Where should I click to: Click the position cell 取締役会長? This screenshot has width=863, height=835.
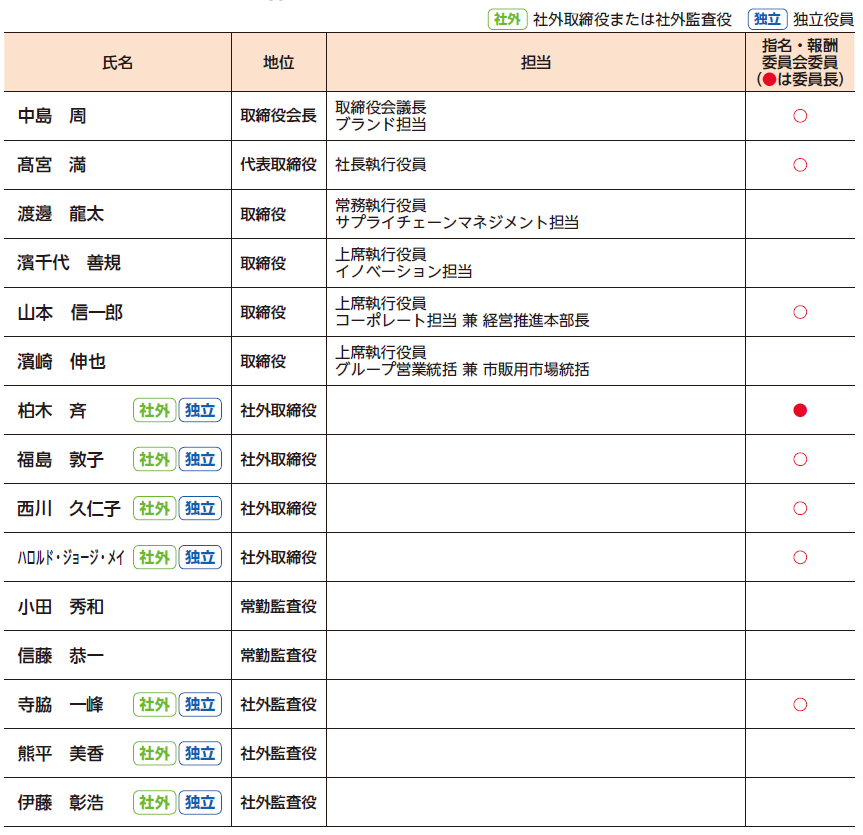(278, 116)
